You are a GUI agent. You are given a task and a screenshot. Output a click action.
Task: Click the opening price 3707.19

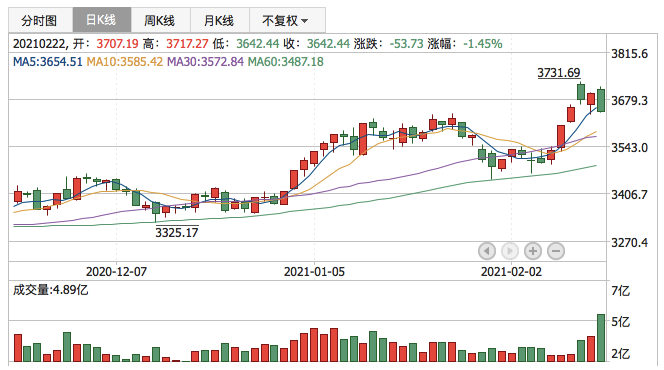click(117, 44)
